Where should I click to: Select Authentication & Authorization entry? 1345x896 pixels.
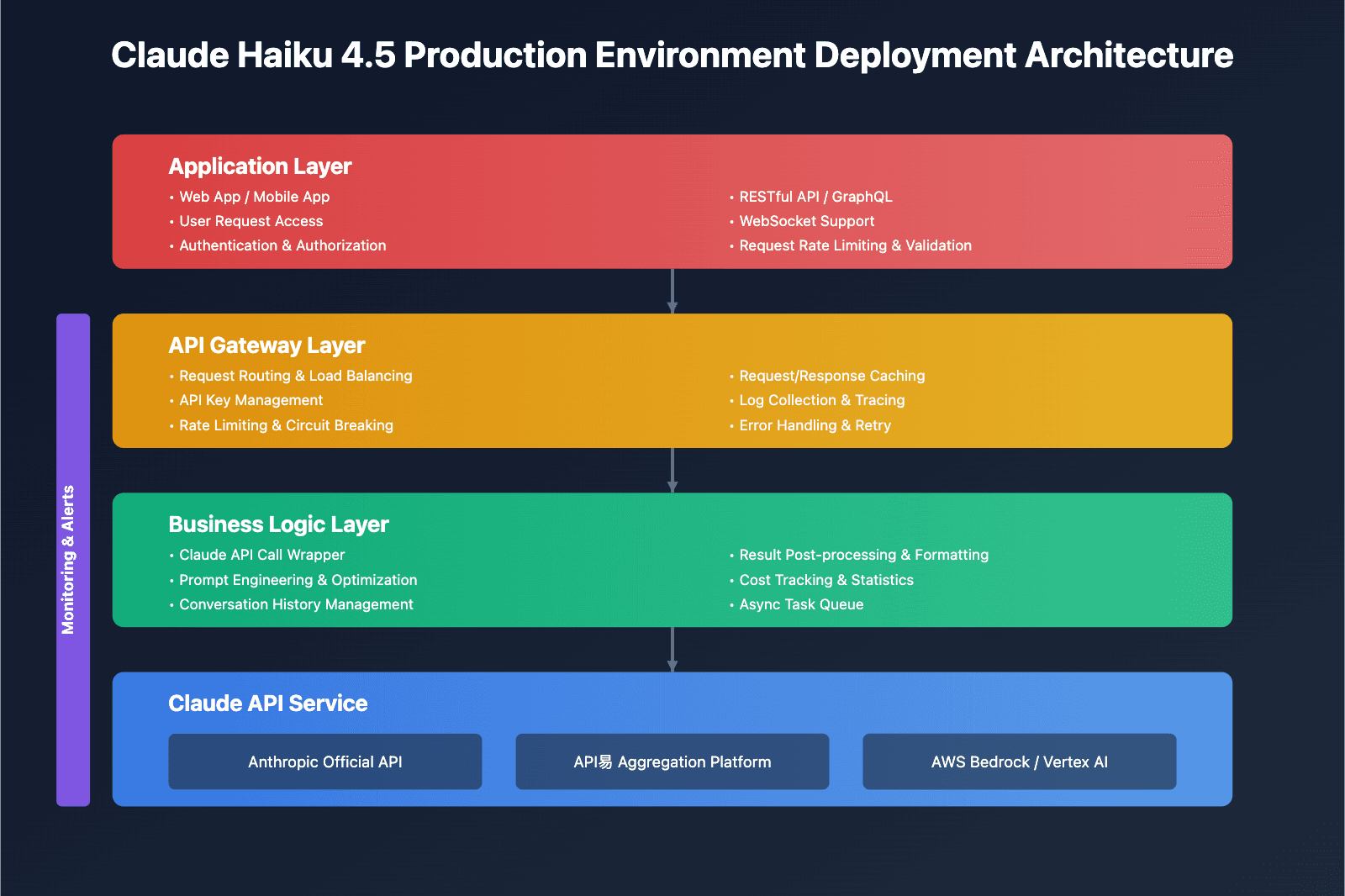(282, 245)
